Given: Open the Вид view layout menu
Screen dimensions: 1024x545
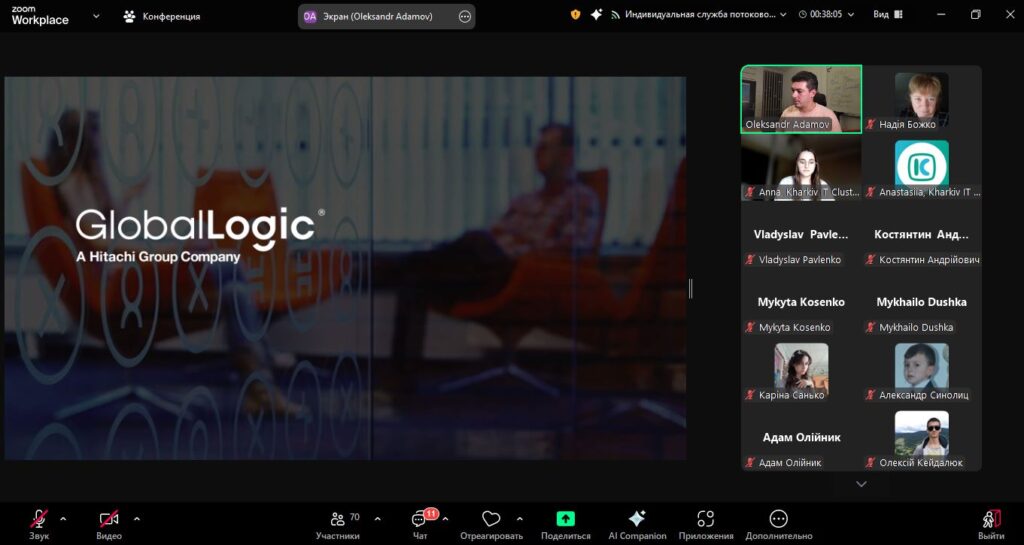Looking at the screenshot, I should pyautogui.click(x=888, y=14).
